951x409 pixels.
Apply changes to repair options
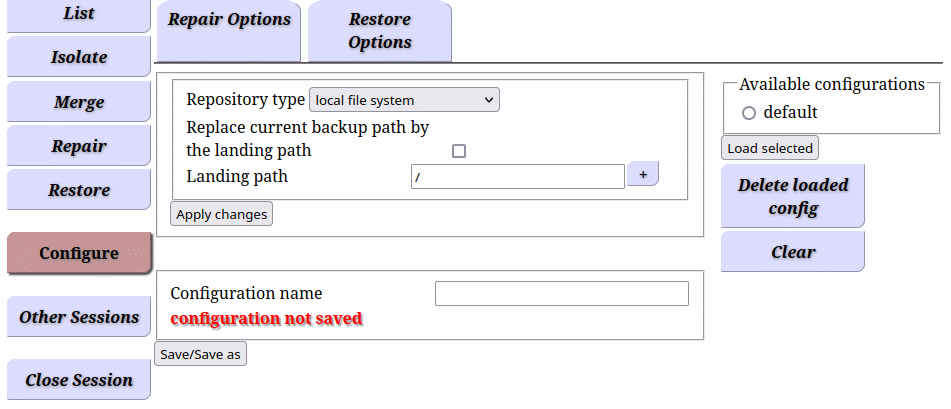tap(221, 214)
